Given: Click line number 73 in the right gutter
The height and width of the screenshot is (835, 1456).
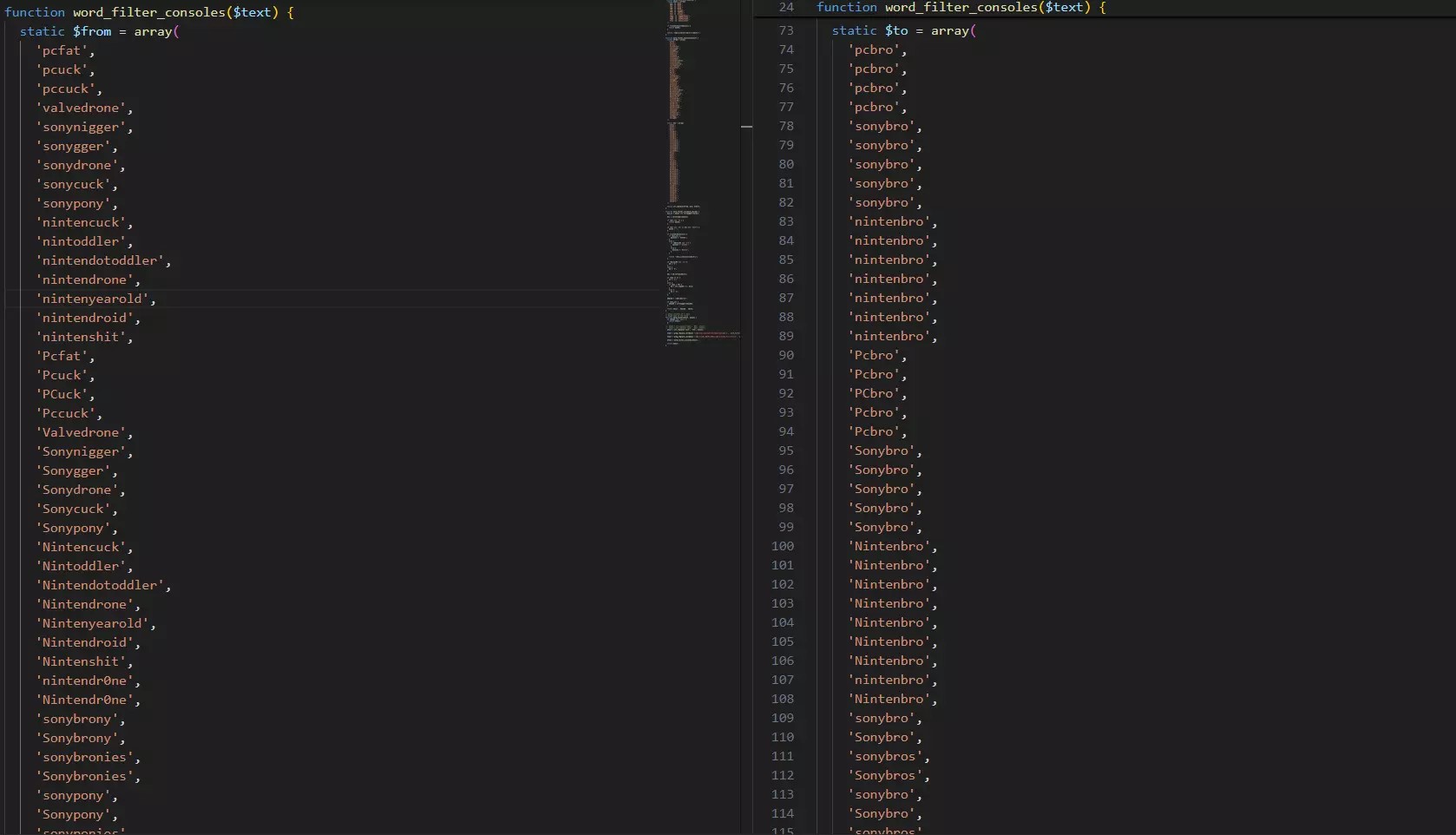Looking at the screenshot, I should click(x=785, y=30).
